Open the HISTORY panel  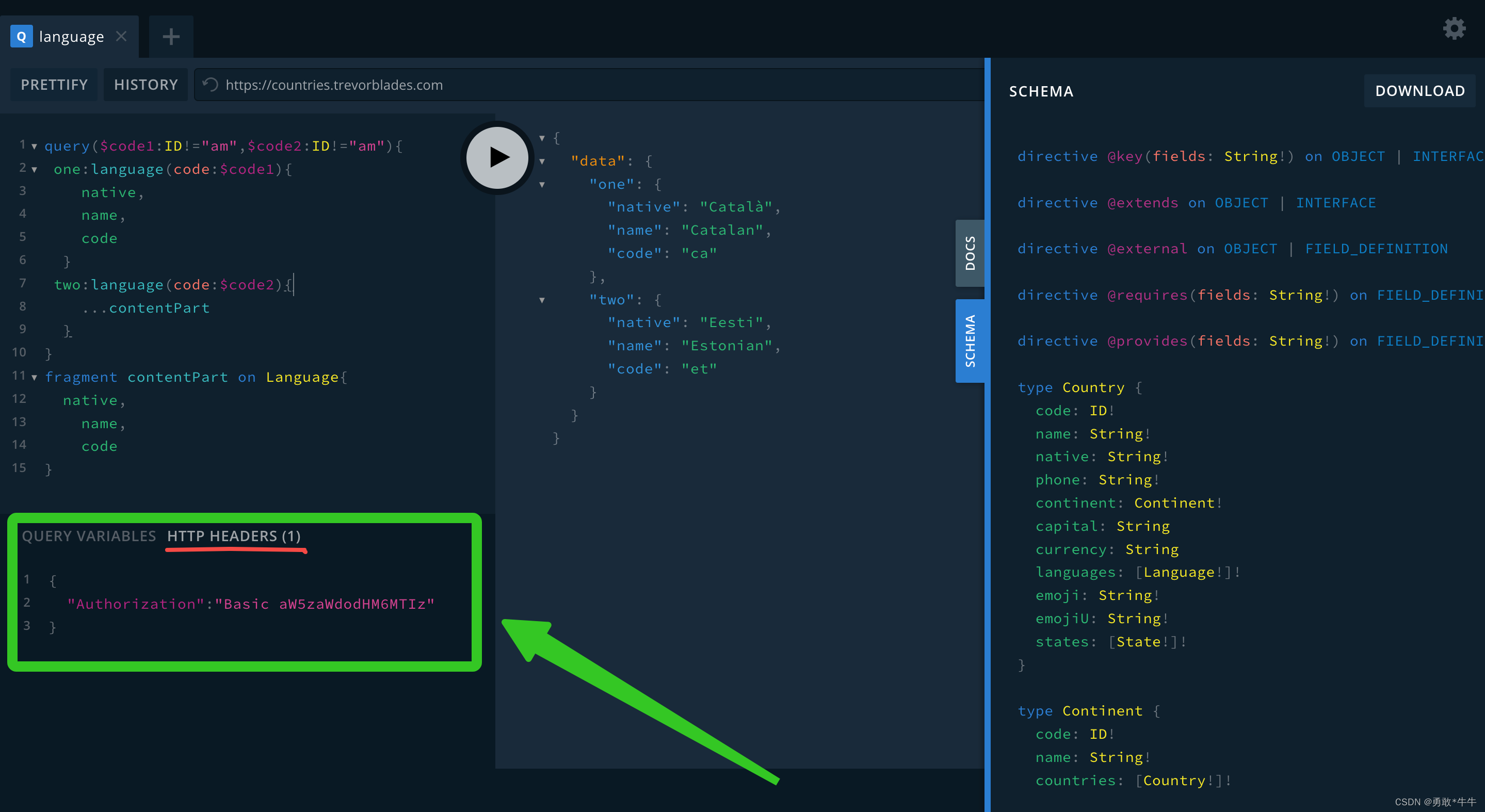[x=146, y=85]
